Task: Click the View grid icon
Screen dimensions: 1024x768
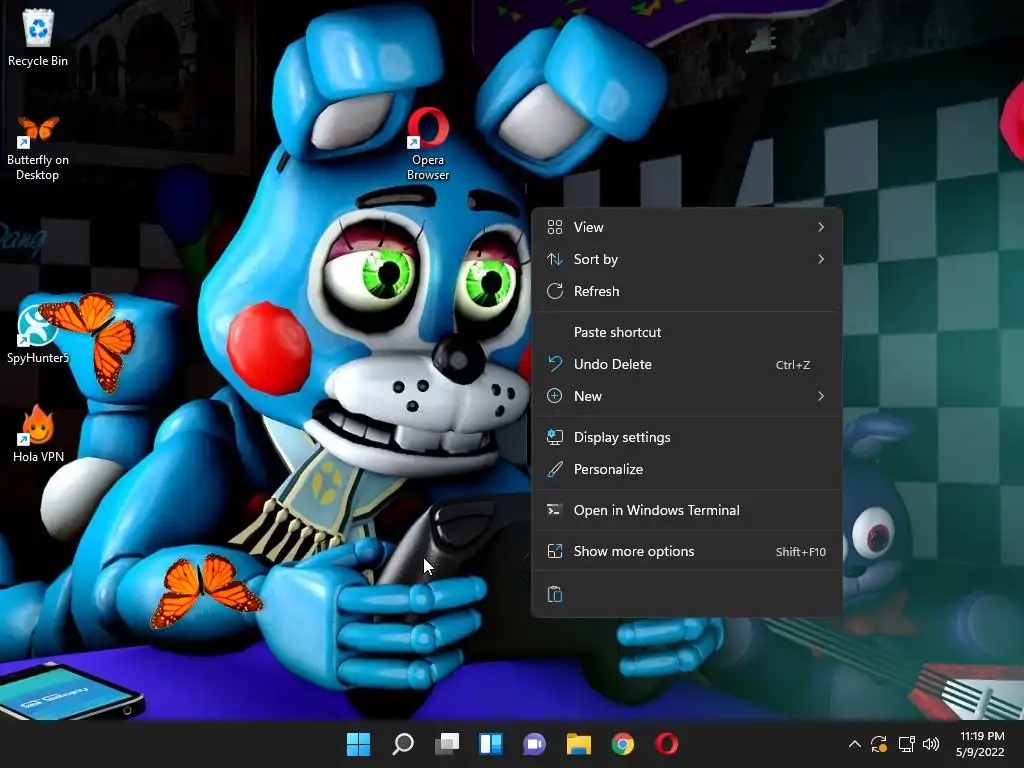Action: 554,227
